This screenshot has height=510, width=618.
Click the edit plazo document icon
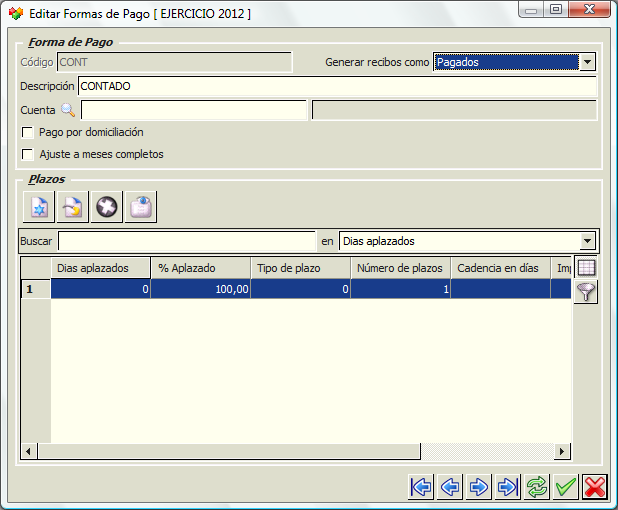pos(73,207)
